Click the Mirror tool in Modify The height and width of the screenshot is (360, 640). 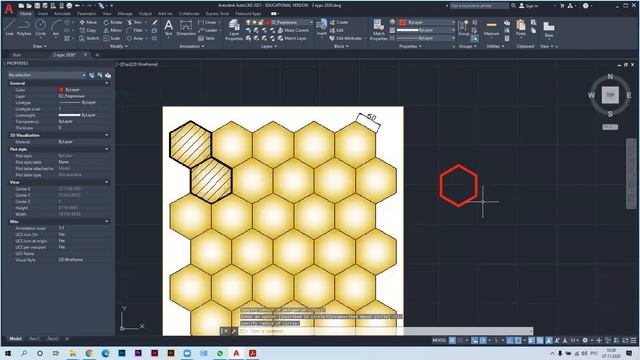click(113, 30)
